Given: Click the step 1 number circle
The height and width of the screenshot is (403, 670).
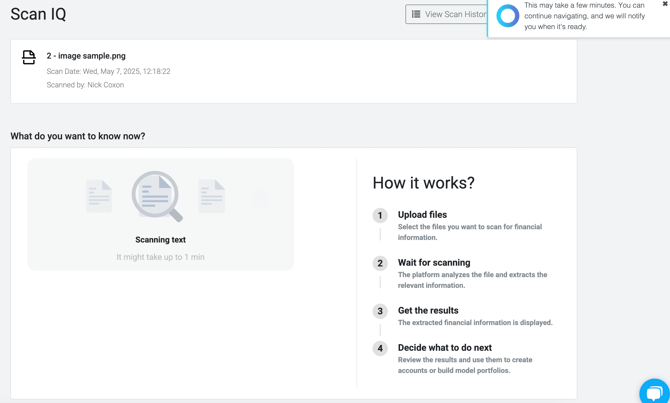Looking at the screenshot, I should (380, 215).
